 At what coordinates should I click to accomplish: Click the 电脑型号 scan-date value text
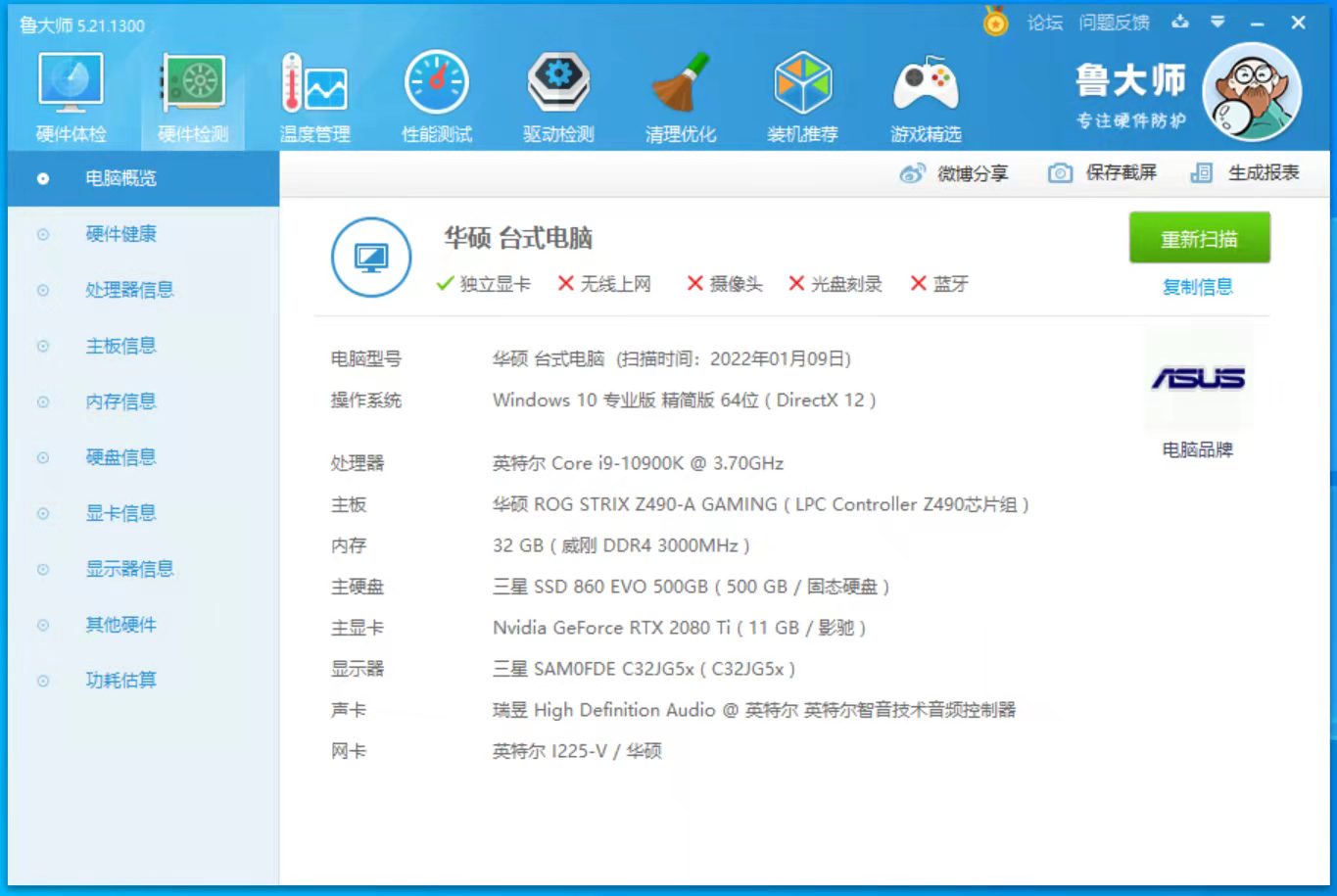coord(672,358)
